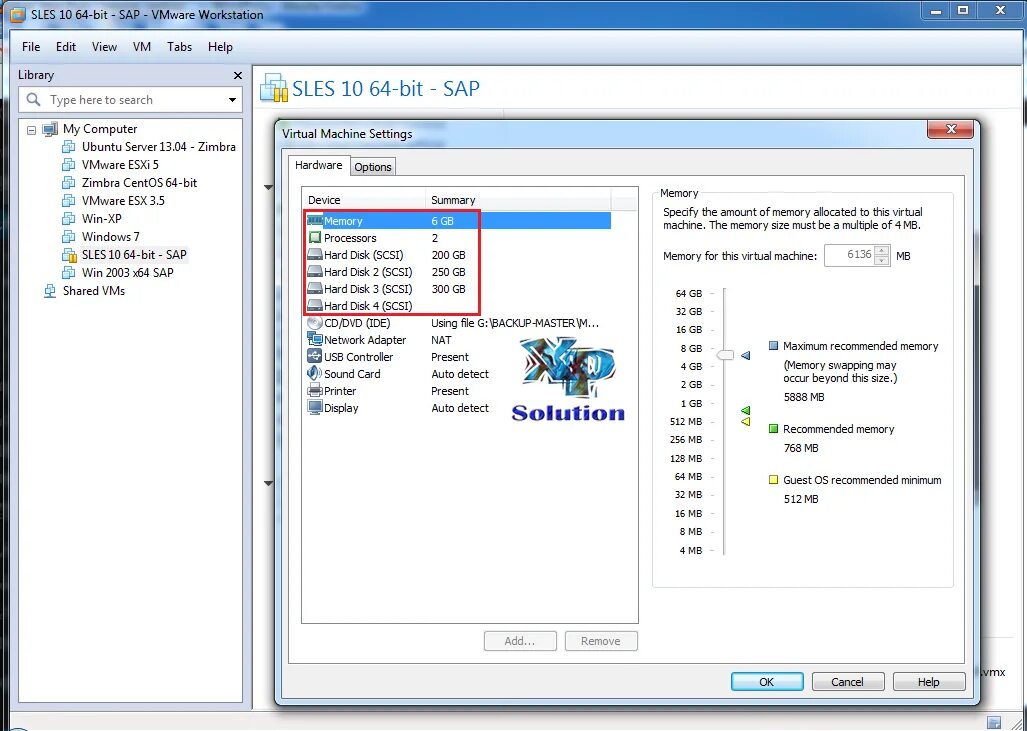The height and width of the screenshot is (731, 1027).
Task: Collapse the My Computer tree node
Action: (31, 130)
